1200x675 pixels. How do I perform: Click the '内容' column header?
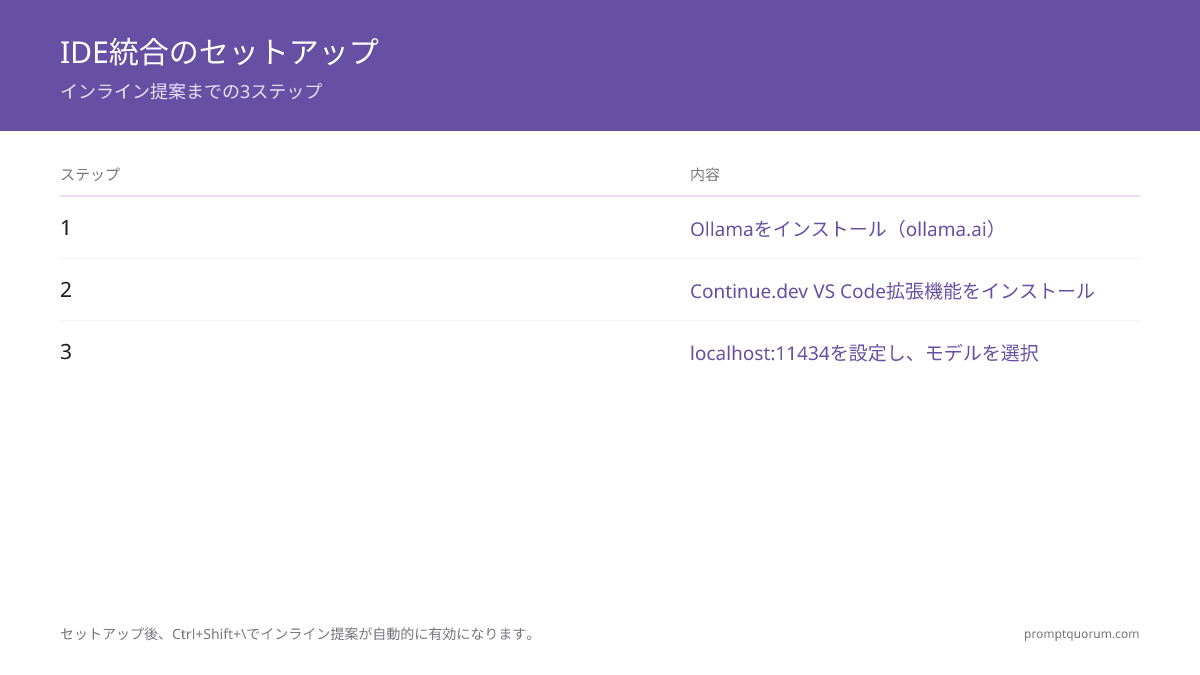(705, 174)
